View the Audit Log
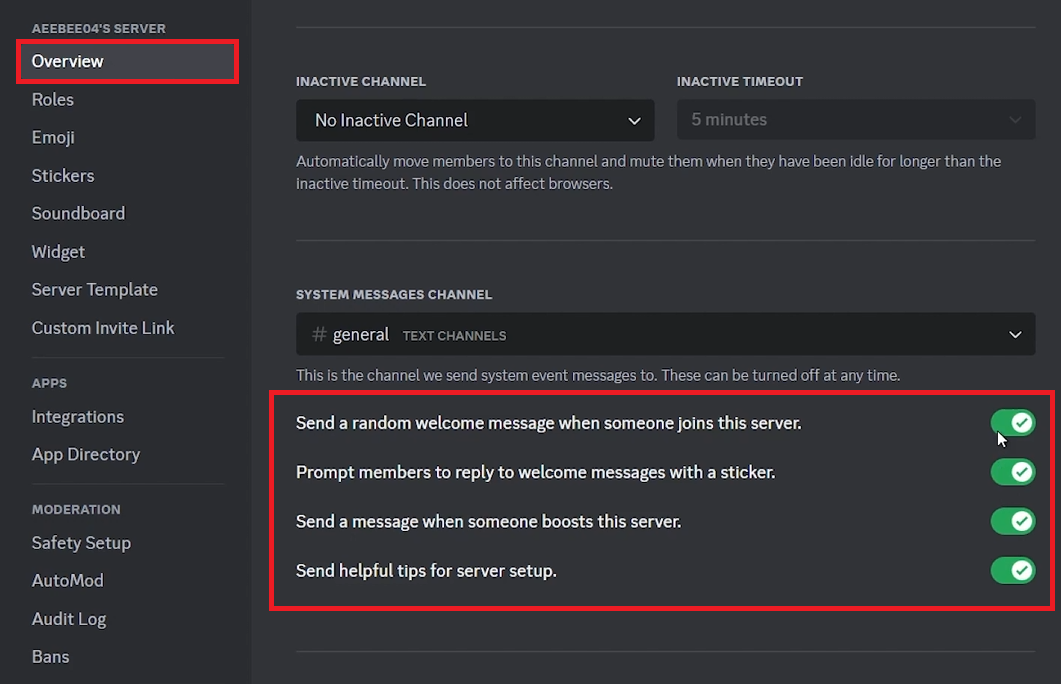Viewport: 1061px width, 684px height. pyautogui.click(x=69, y=619)
